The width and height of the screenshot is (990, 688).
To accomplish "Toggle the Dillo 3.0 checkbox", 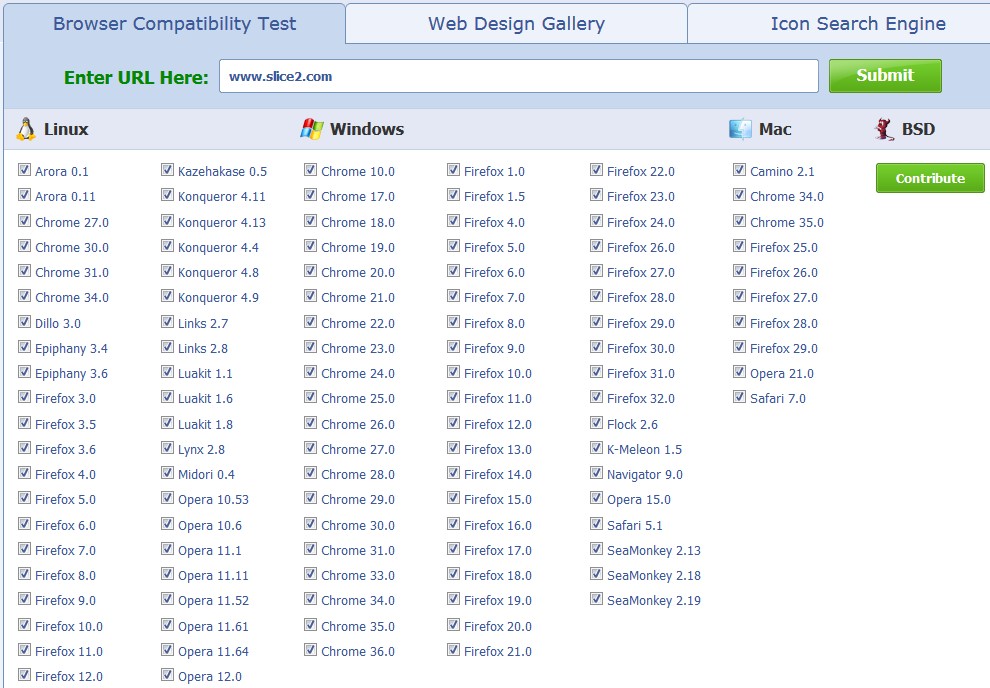I will click(25, 322).
